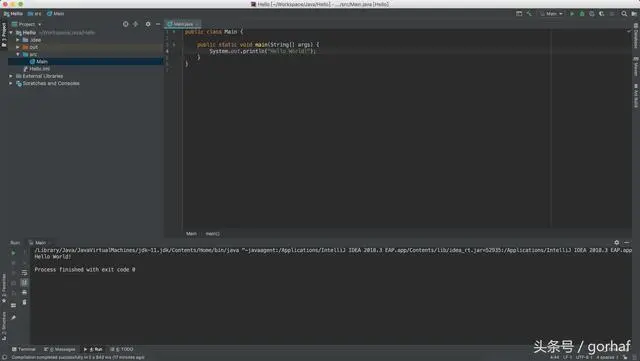Screen dimensions: 640x361
Task: Close the Main.java editor tab
Action: coord(197,24)
